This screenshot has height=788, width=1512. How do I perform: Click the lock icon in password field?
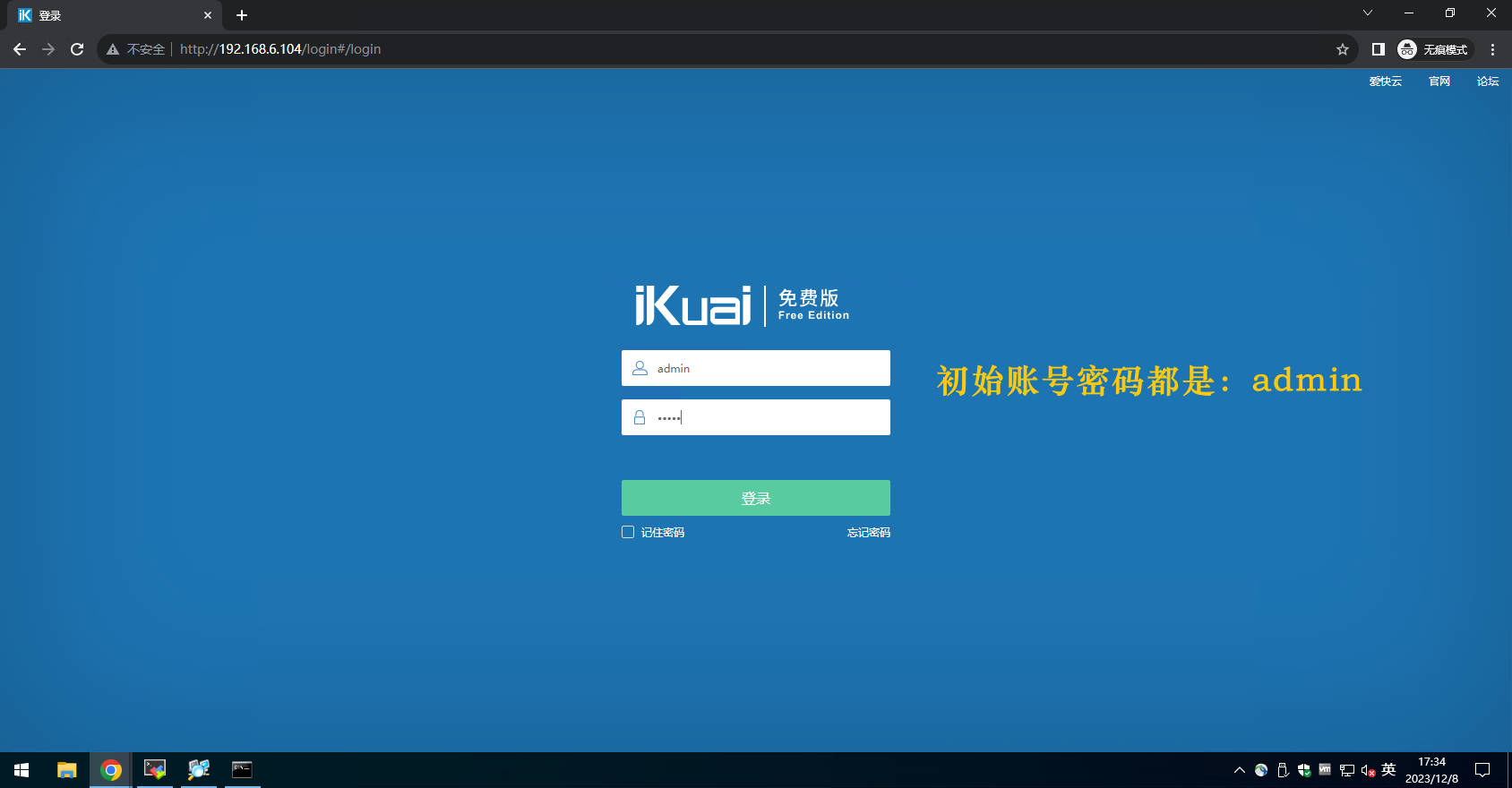640,417
